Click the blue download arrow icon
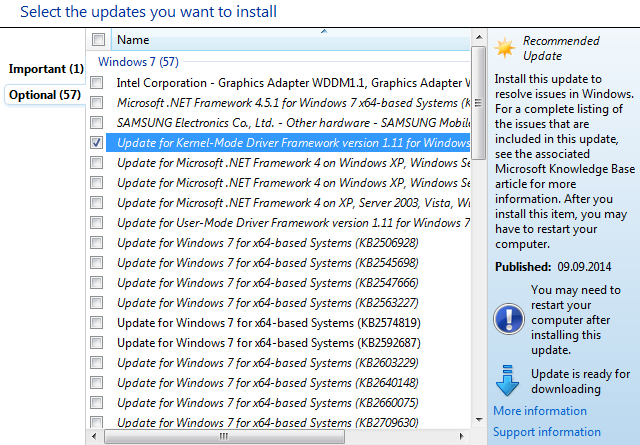 coord(508,381)
